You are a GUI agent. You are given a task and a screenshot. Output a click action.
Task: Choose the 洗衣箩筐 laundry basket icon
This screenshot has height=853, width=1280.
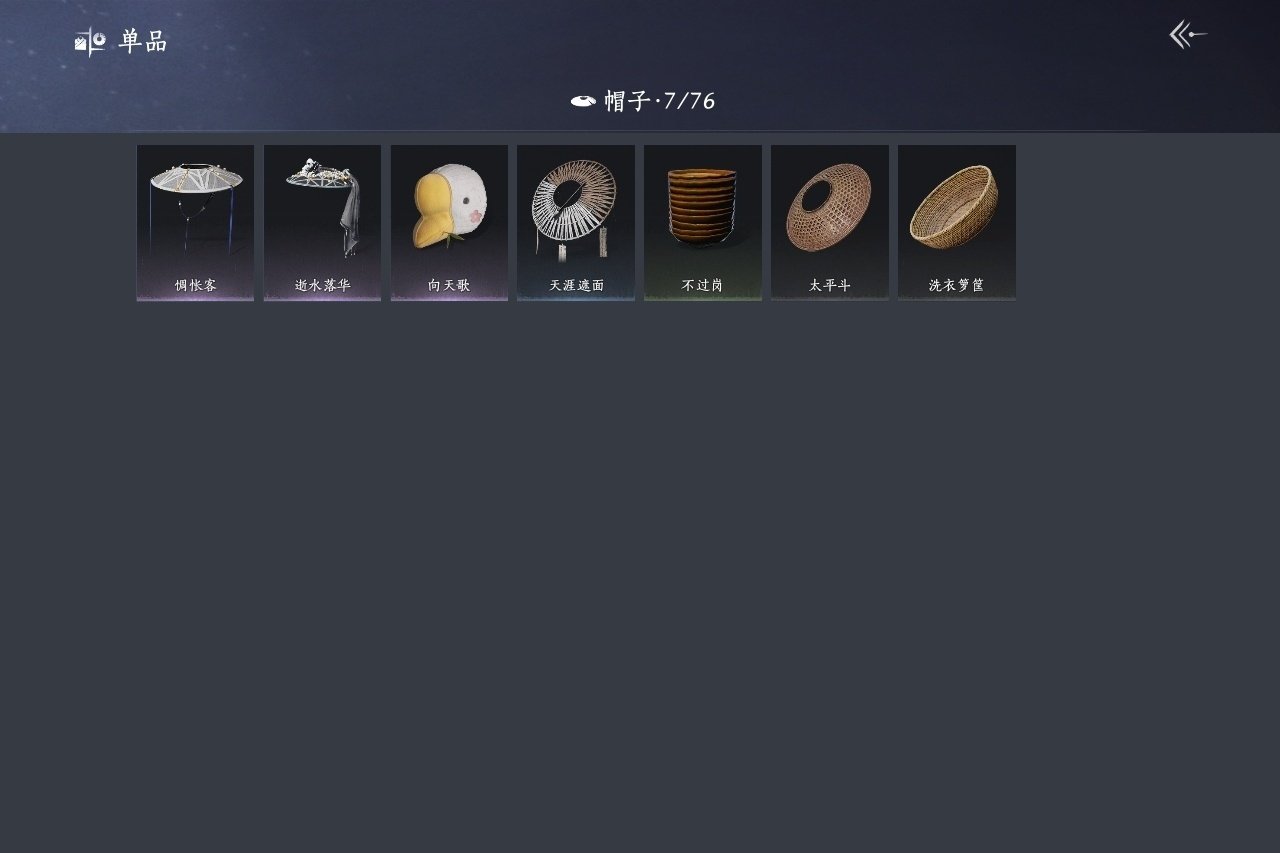point(954,207)
